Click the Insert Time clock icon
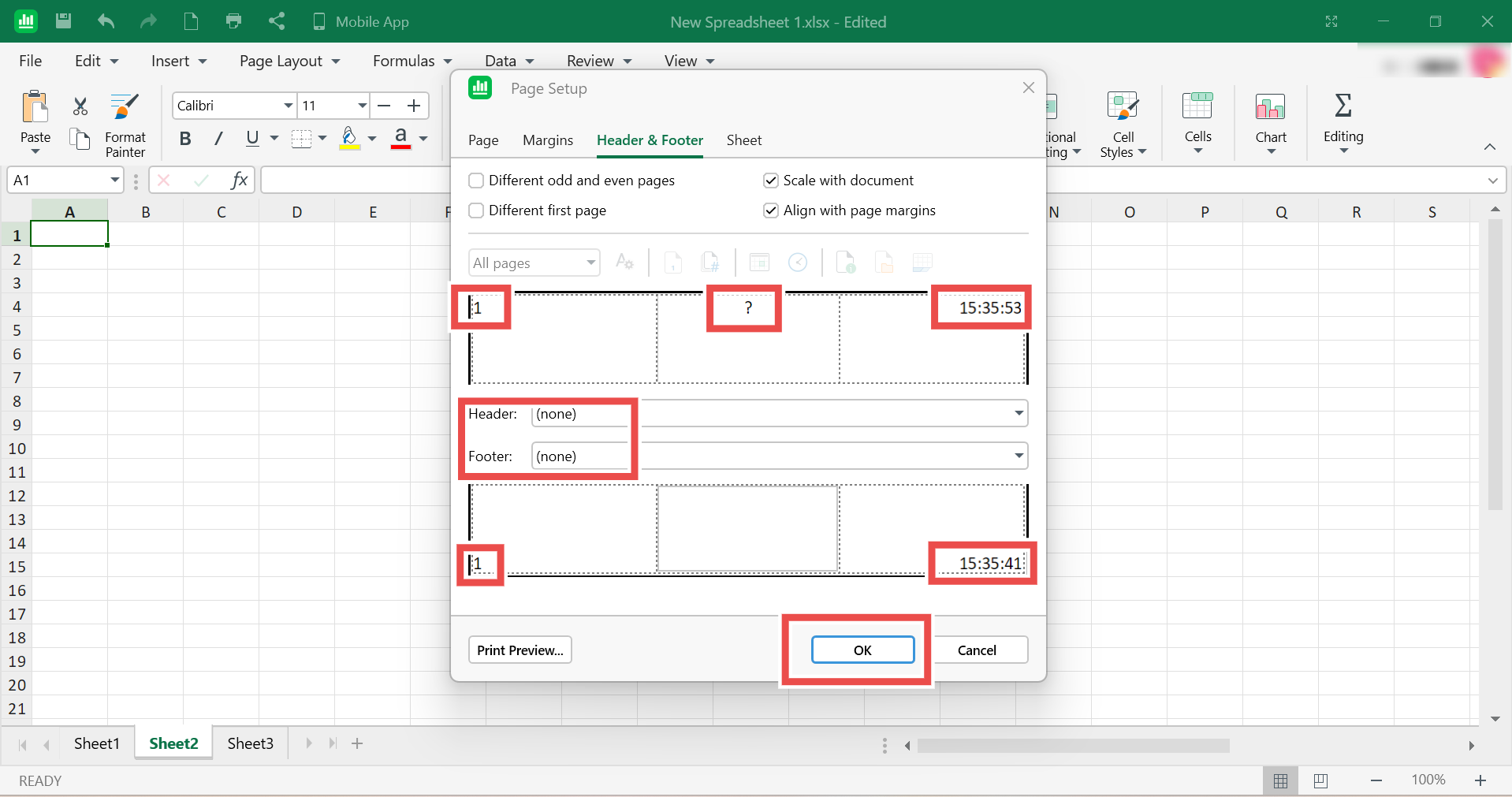The width and height of the screenshot is (1512, 797). (798, 262)
